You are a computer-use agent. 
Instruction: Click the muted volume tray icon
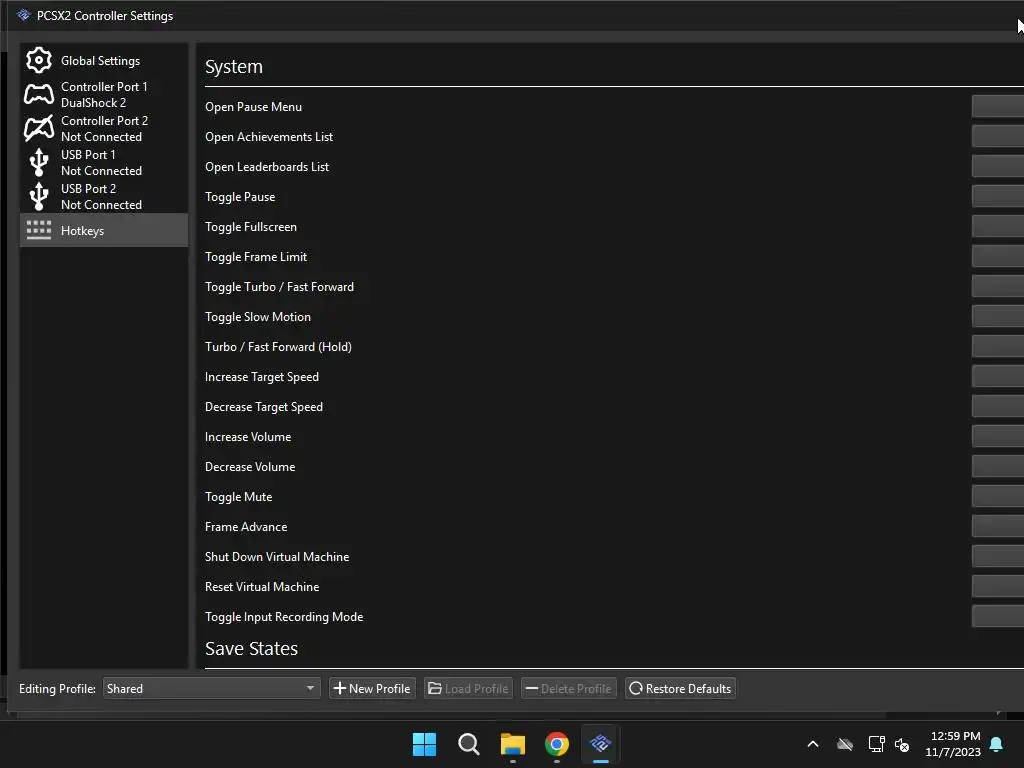(x=903, y=744)
